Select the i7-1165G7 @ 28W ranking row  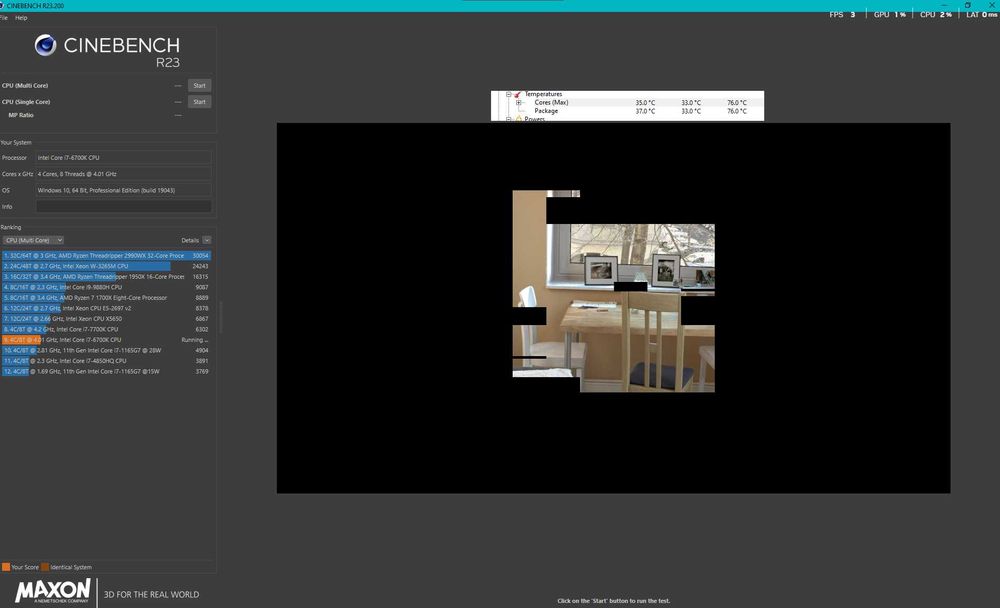coord(106,350)
